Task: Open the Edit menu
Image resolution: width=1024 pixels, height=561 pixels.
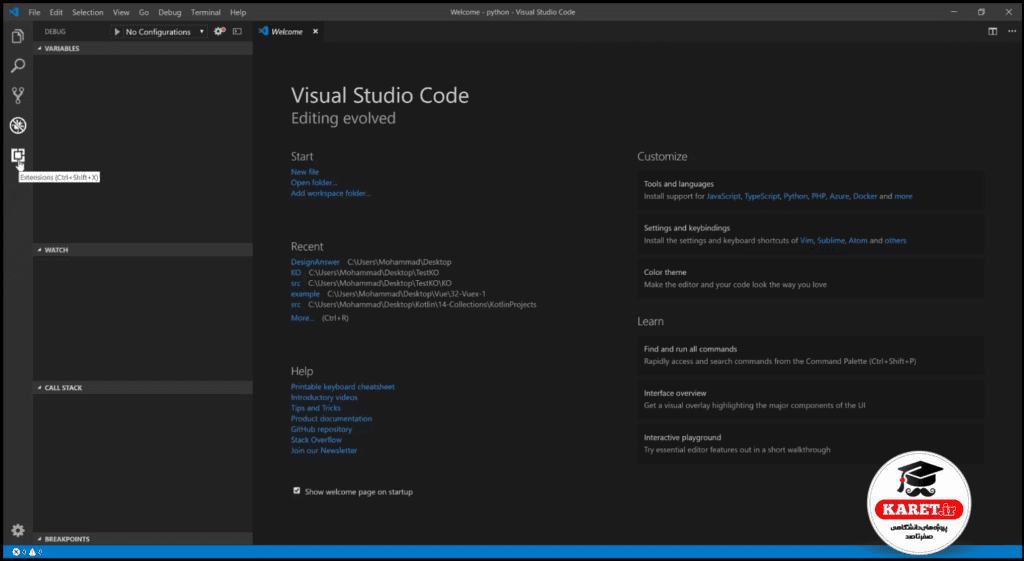Action: coord(56,12)
